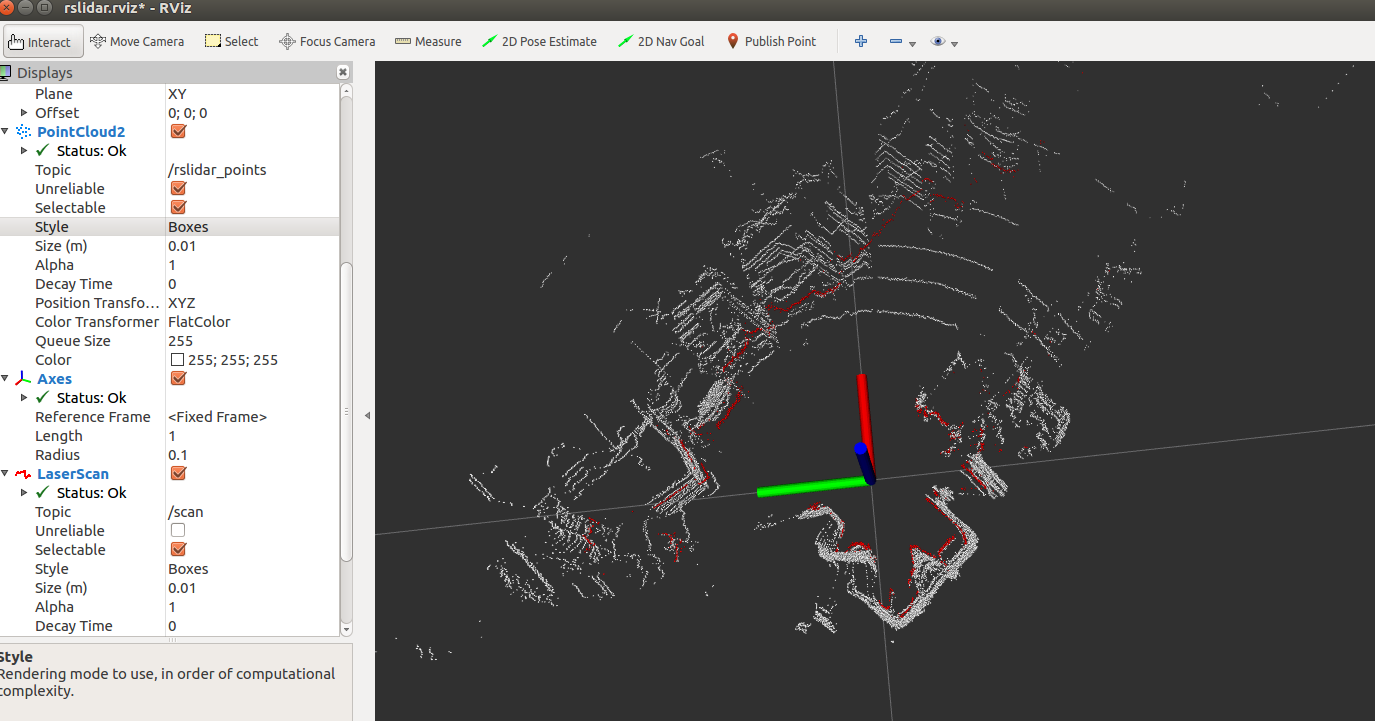This screenshot has height=721, width=1375.
Task: Collapse the LaserScan tree entry
Action: click(x=8, y=473)
